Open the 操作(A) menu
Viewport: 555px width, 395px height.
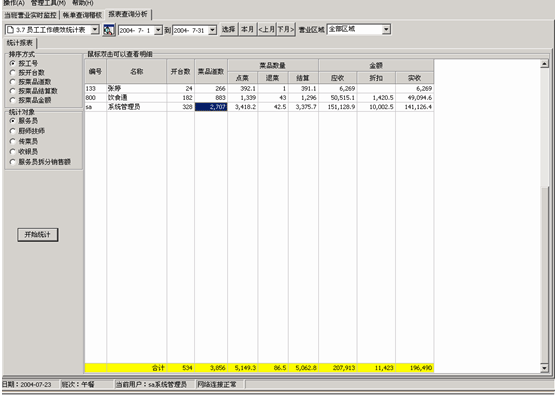14,3
